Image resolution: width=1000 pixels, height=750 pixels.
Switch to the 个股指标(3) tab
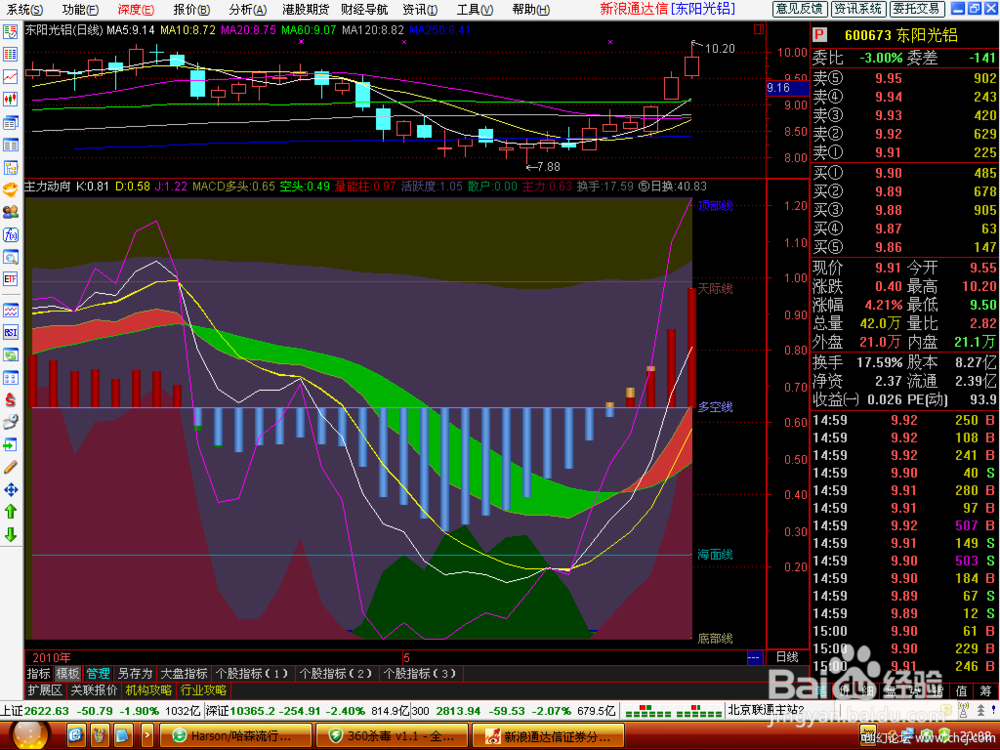click(x=420, y=673)
